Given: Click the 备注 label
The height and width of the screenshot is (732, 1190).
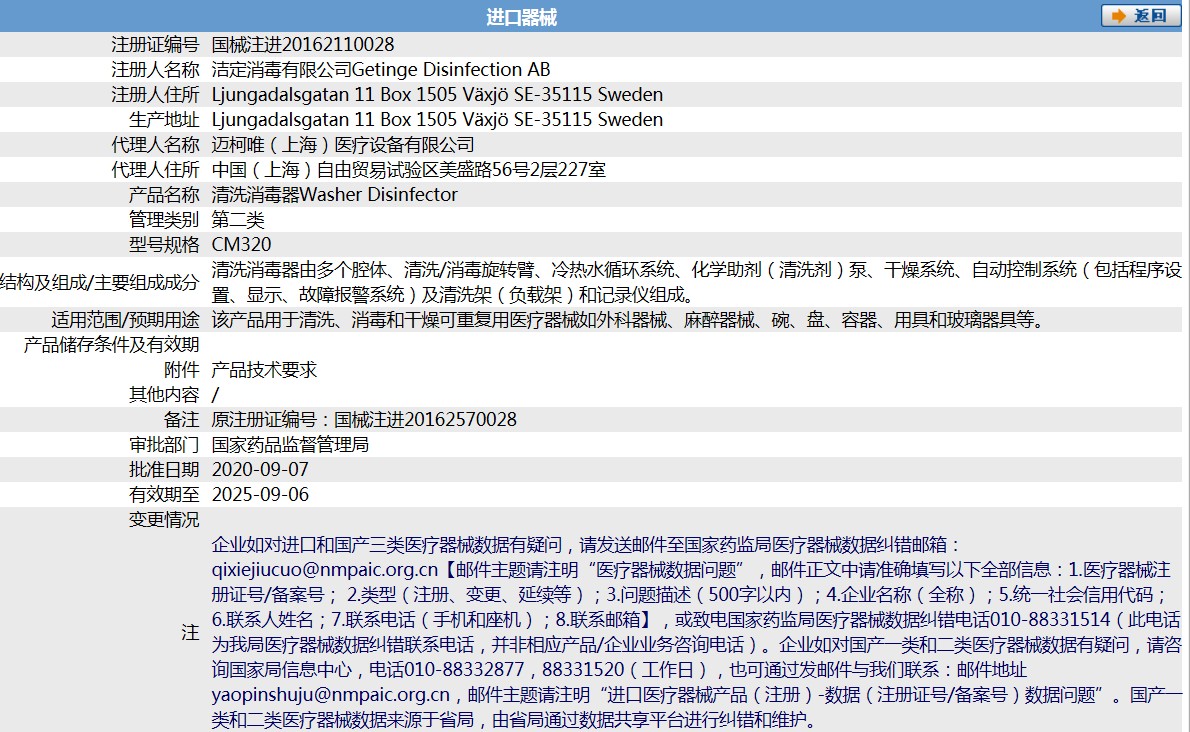Looking at the screenshot, I should 181,420.
